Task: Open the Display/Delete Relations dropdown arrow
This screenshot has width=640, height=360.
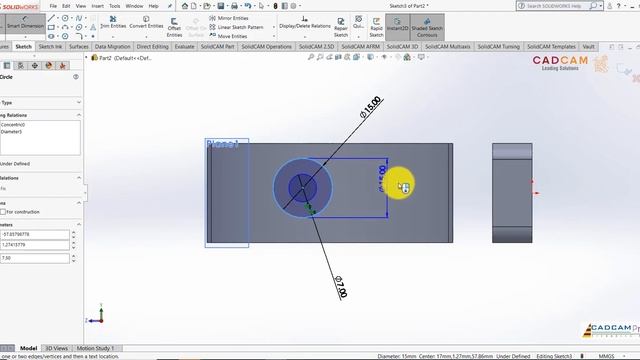Action: pyautogui.click(x=304, y=37)
